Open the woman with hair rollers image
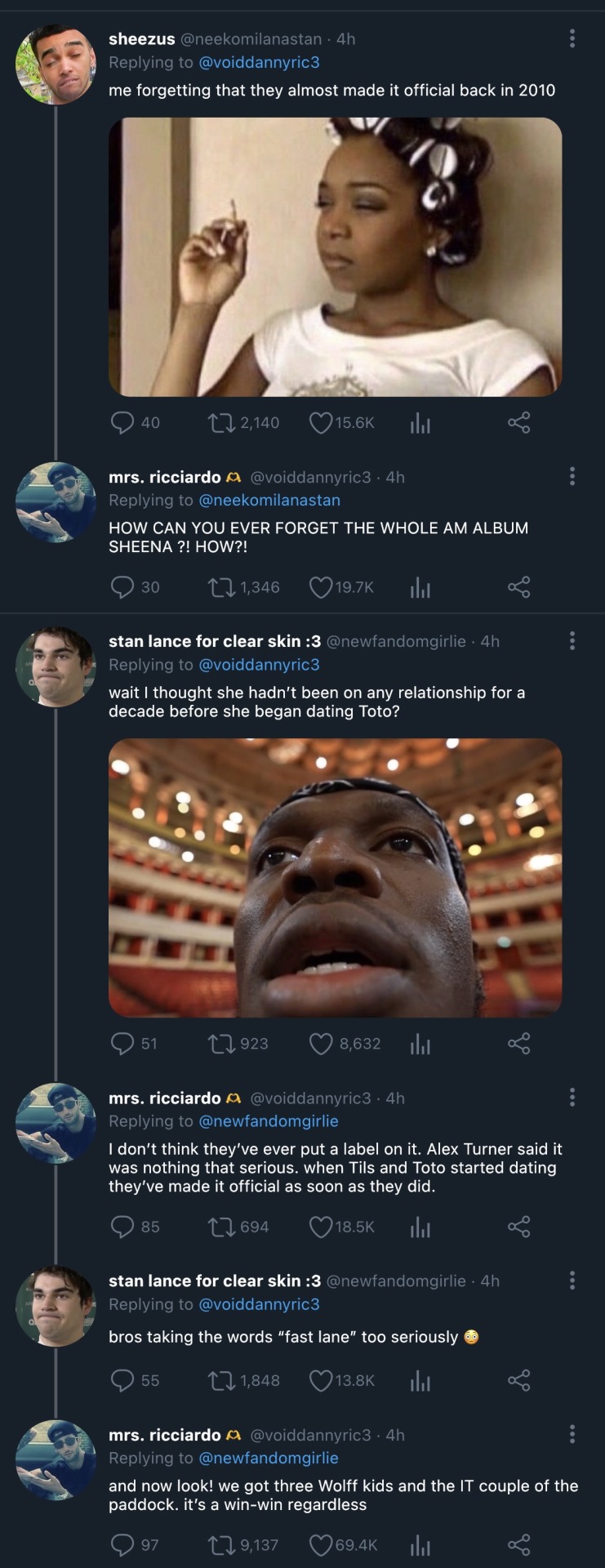The height and width of the screenshot is (1568, 605). 335,256
